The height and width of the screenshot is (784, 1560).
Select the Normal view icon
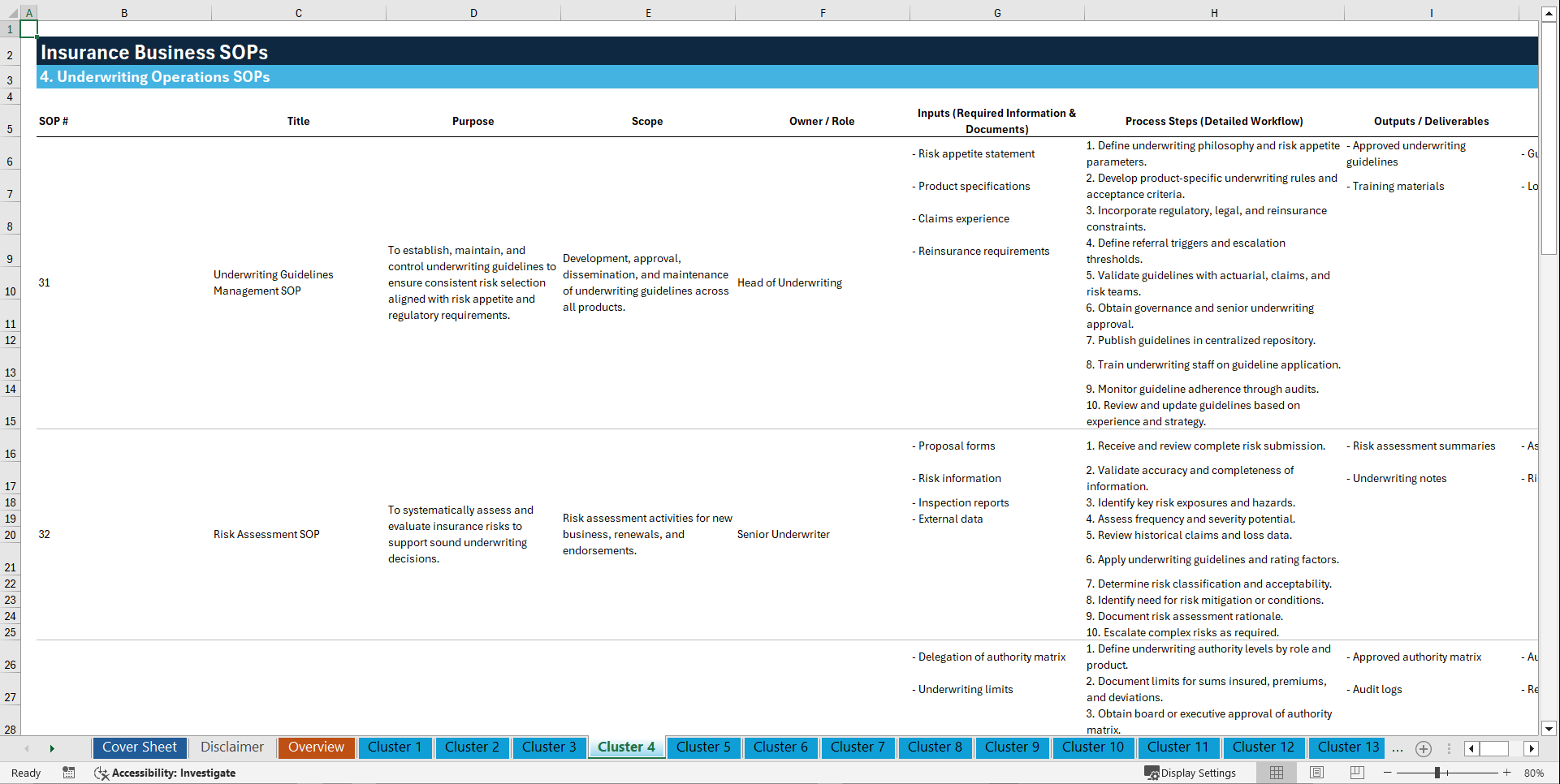click(1276, 773)
